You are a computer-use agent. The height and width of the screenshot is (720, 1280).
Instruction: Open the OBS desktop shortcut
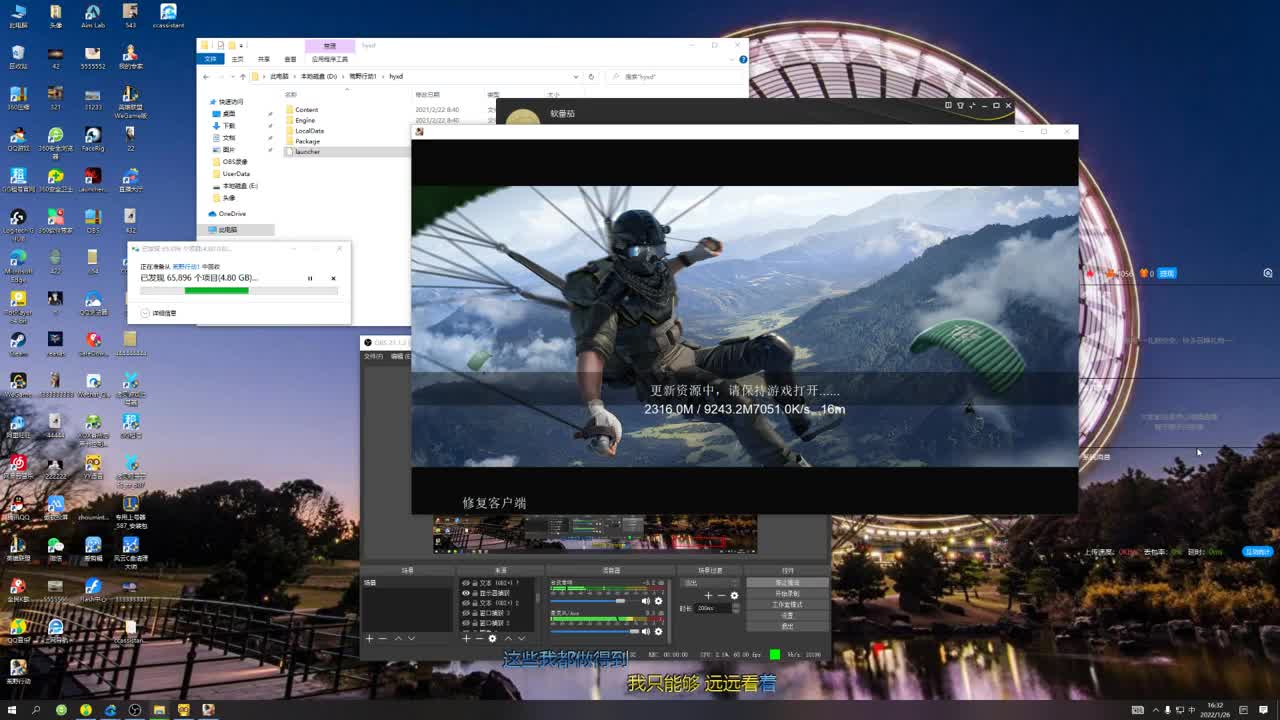(x=92, y=220)
